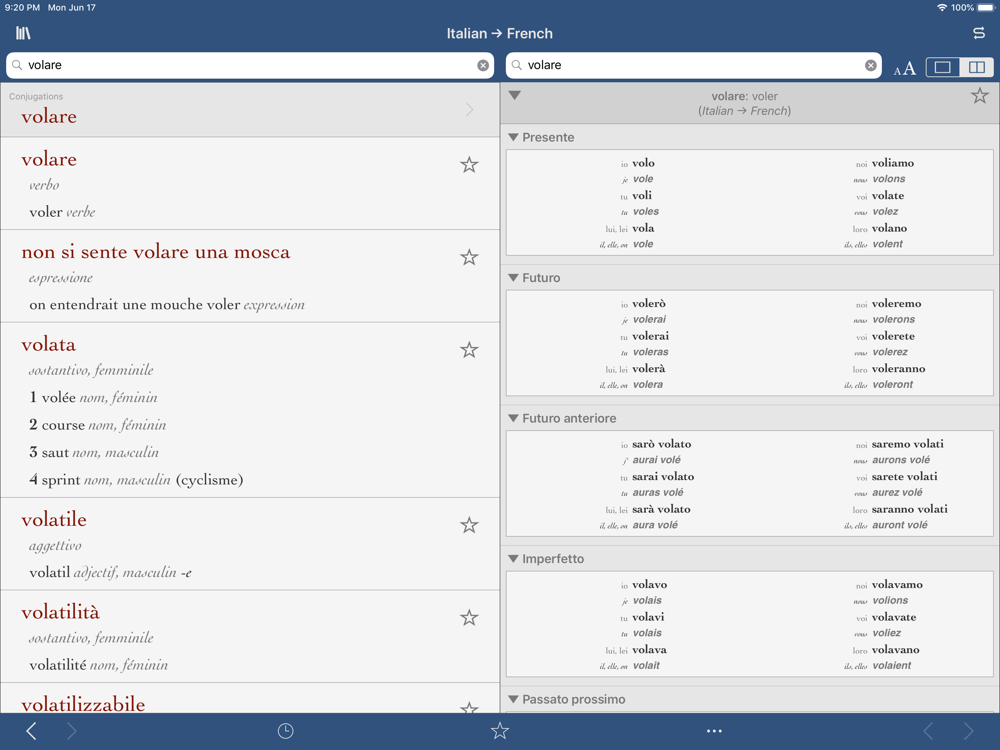Tap the left search magnifier icon

[x=17, y=65]
